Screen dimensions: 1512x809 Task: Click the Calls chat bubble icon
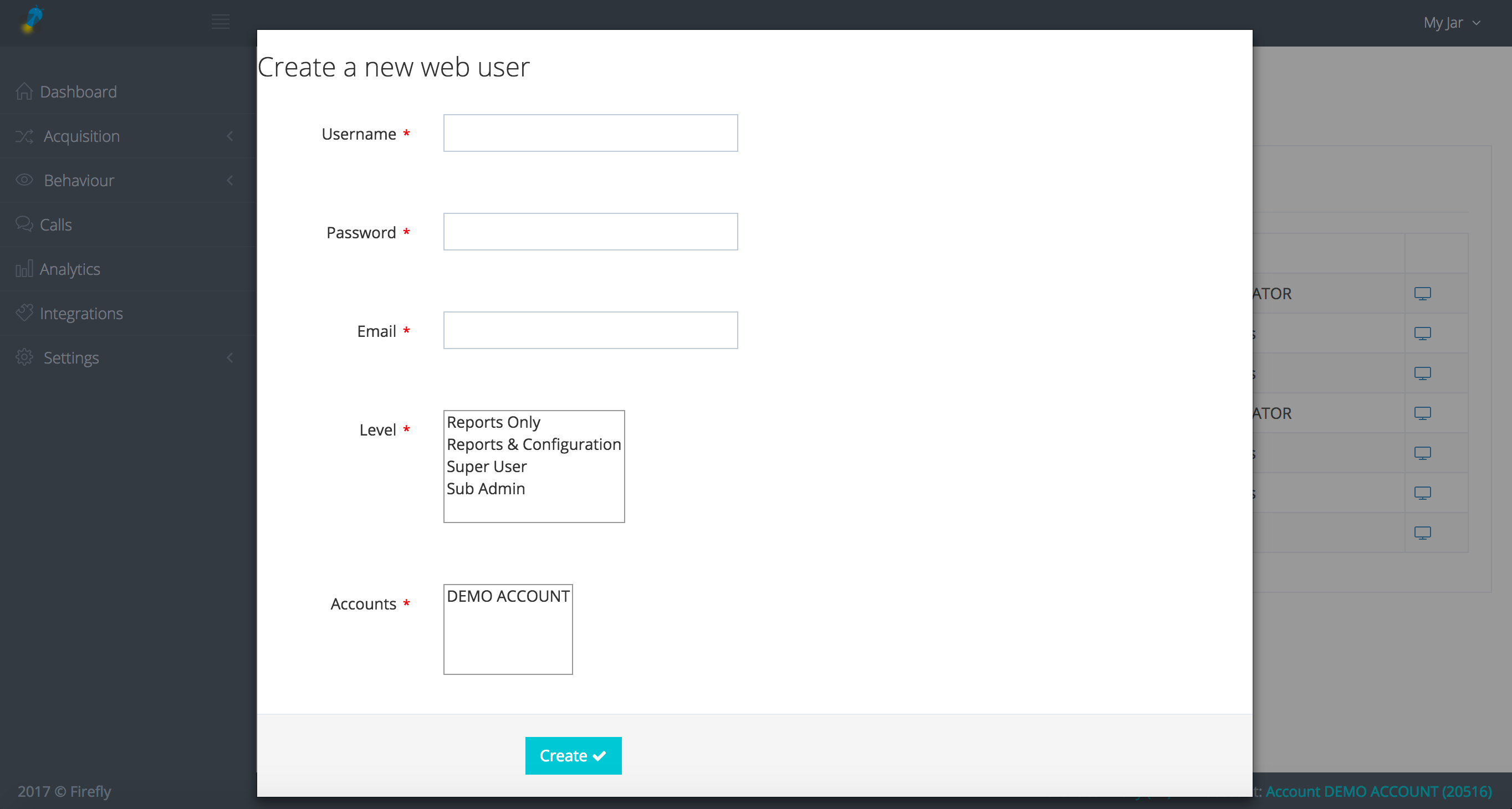24,224
